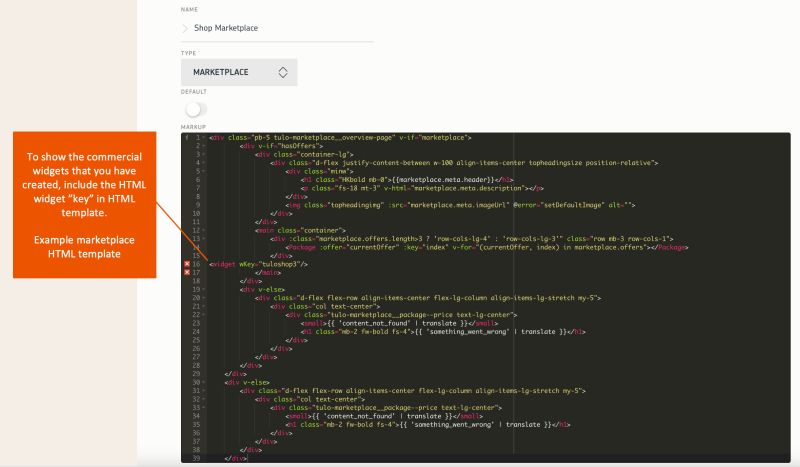Click the chevron icon before Shop Marketplace
The image size is (800, 467).
tap(185, 29)
